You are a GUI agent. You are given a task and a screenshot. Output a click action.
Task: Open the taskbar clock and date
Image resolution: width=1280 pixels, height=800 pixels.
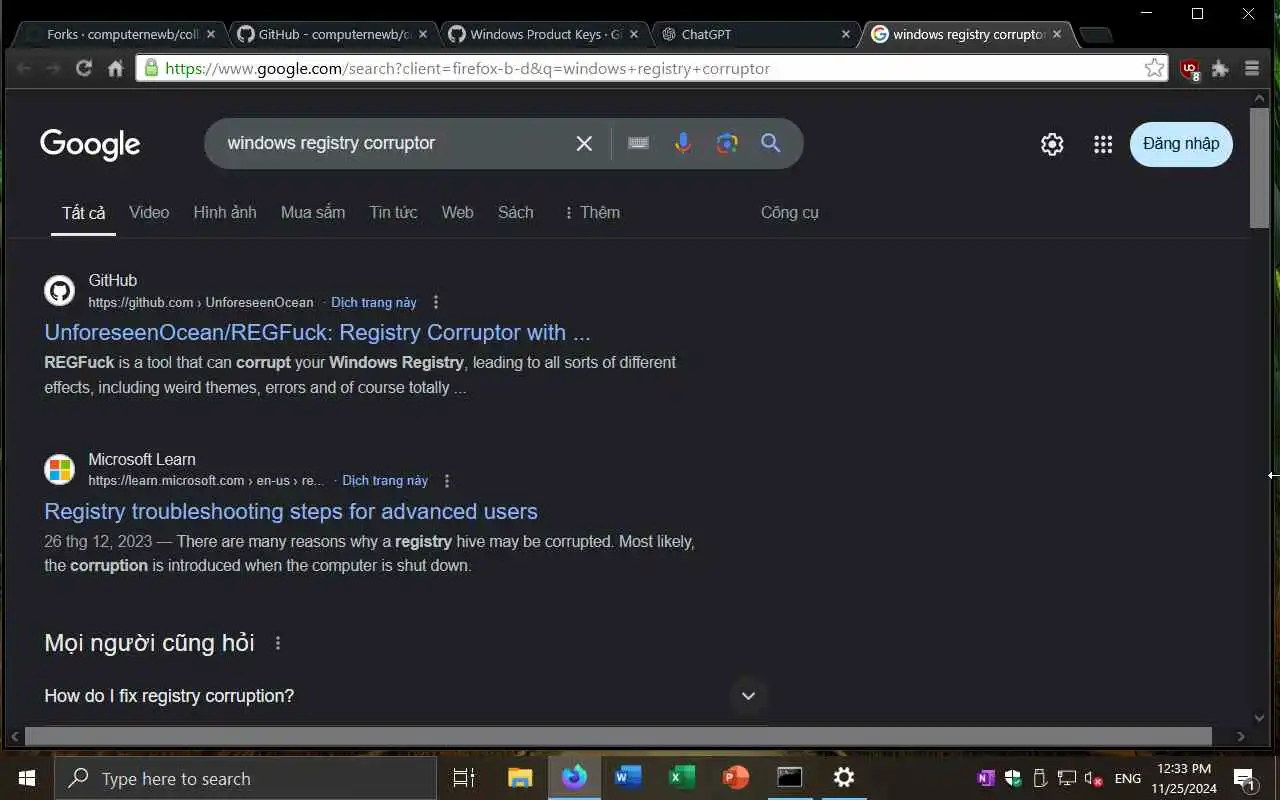1183,779
